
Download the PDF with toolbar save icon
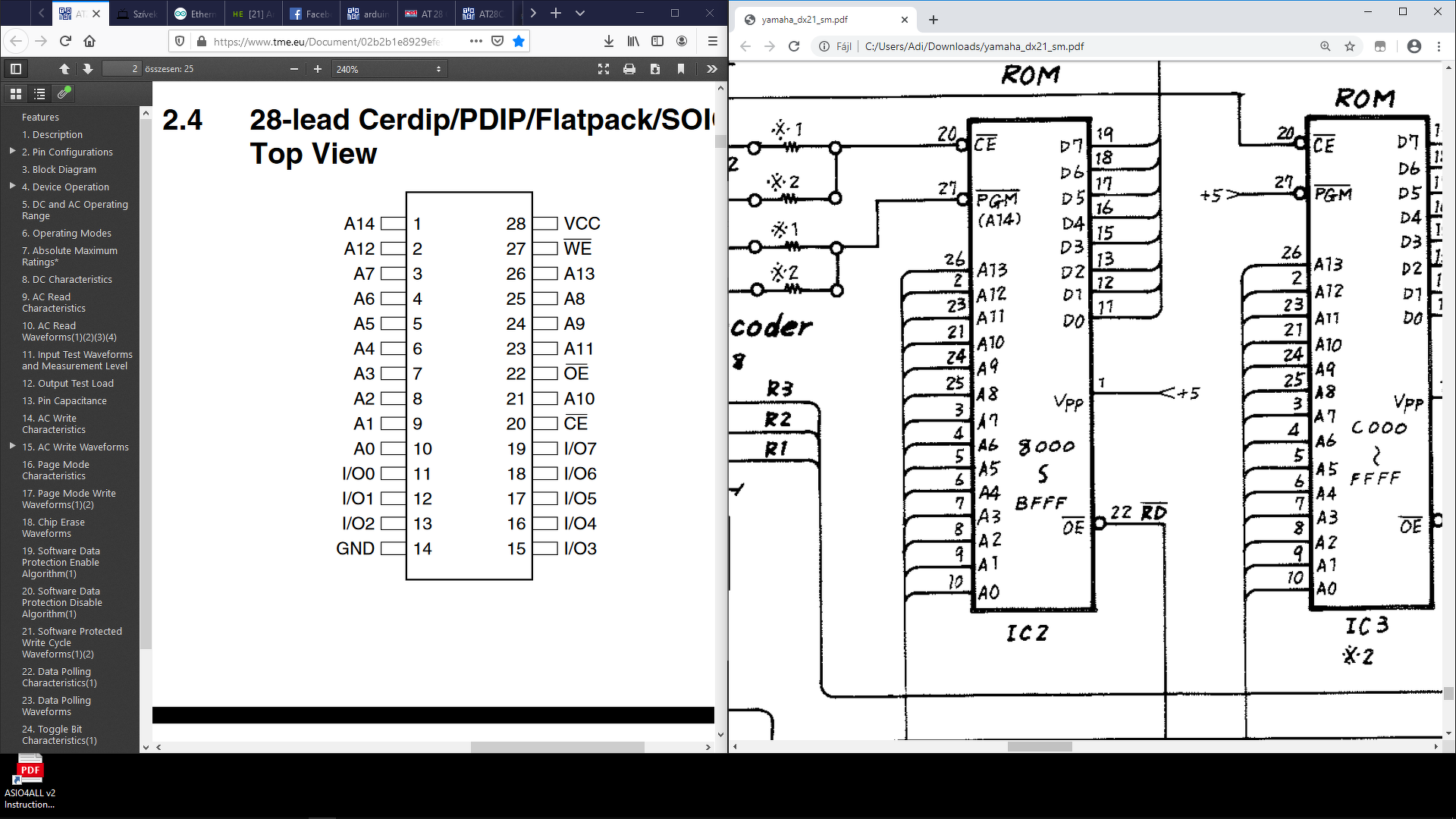point(655,69)
